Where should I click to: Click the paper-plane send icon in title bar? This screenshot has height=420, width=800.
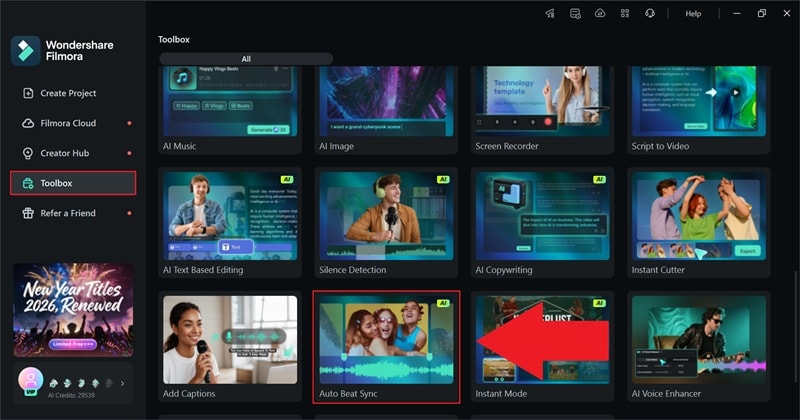coord(550,14)
